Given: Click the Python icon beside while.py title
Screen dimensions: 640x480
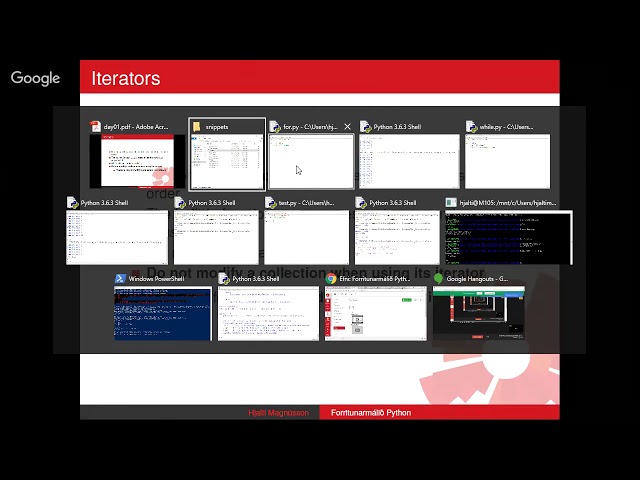Looking at the screenshot, I should click(x=471, y=127).
